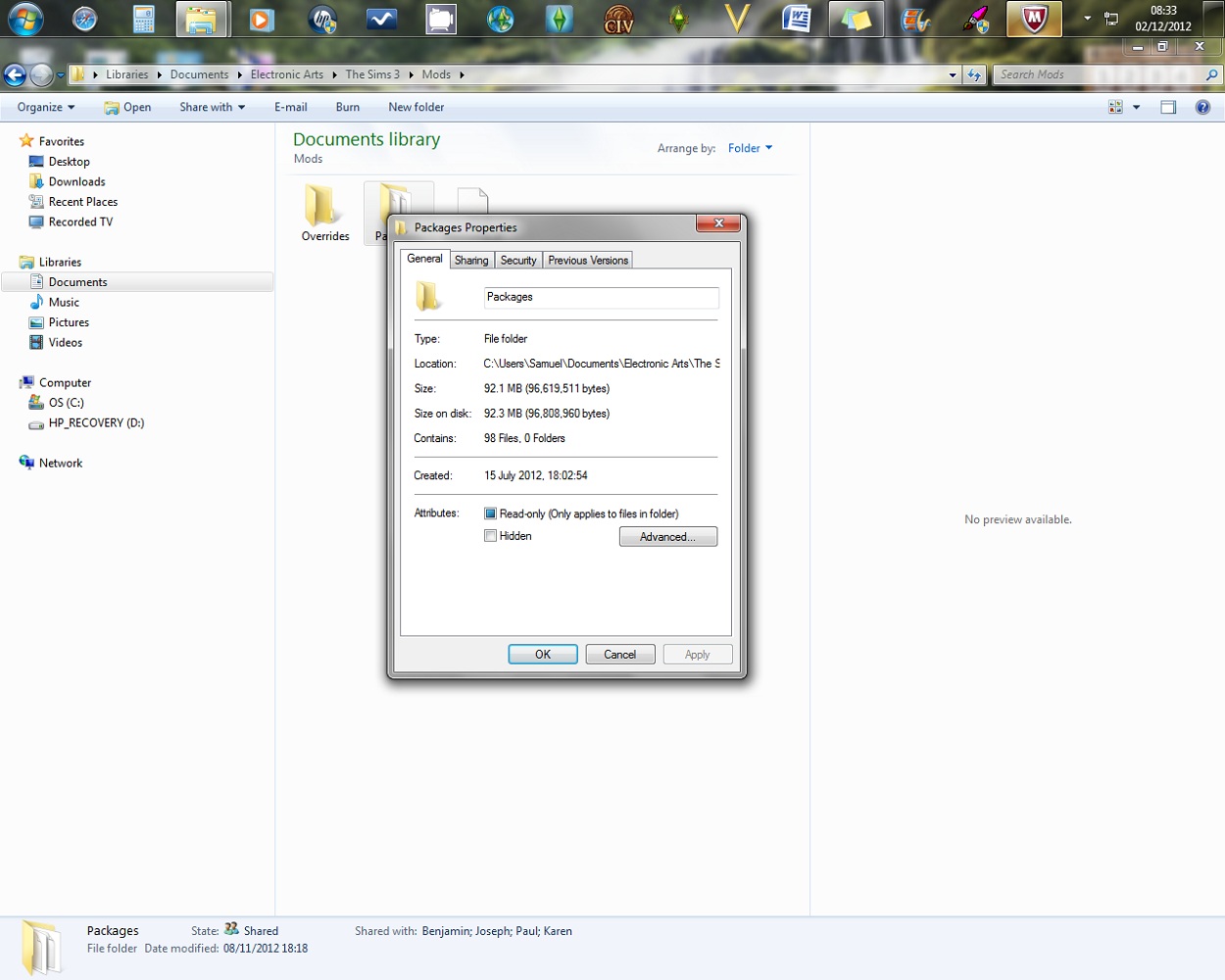
Task: Enable the Hidden attribute checkbox
Action: tap(490, 535)
